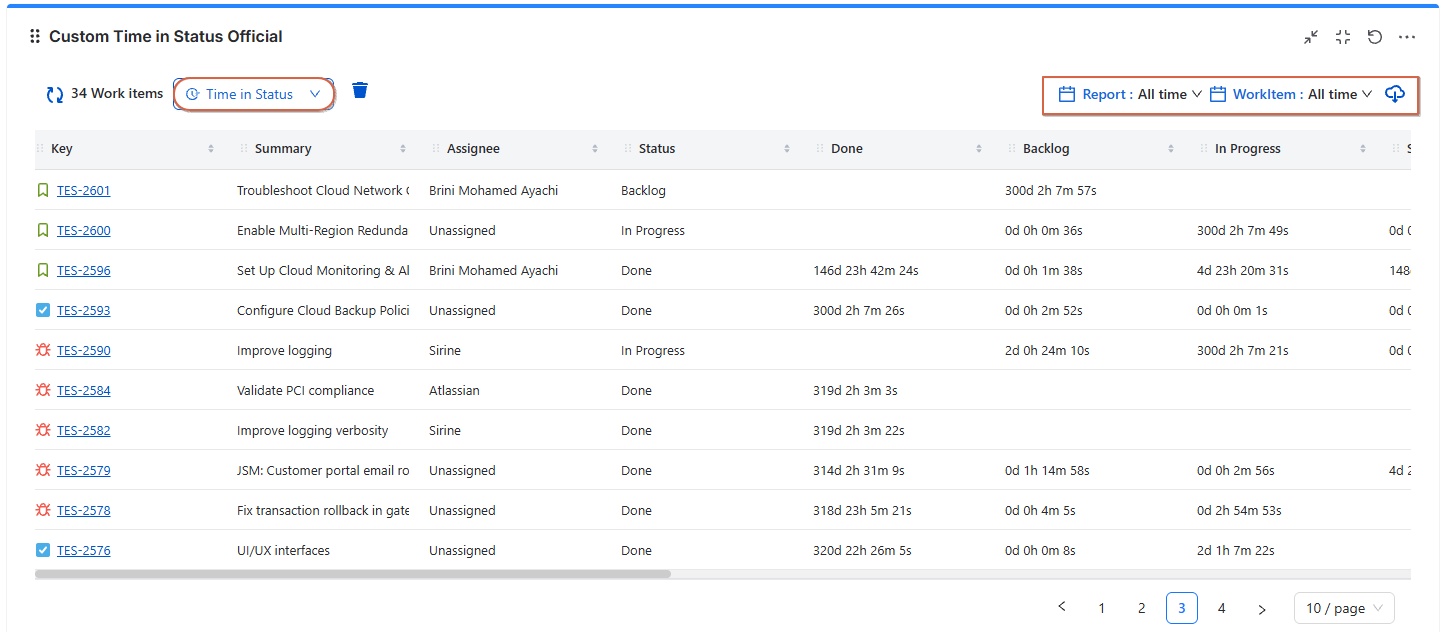Click the story bookmark icon for TES-2601
Screen dimensions: 1446x632
click(x=42, y=190)
